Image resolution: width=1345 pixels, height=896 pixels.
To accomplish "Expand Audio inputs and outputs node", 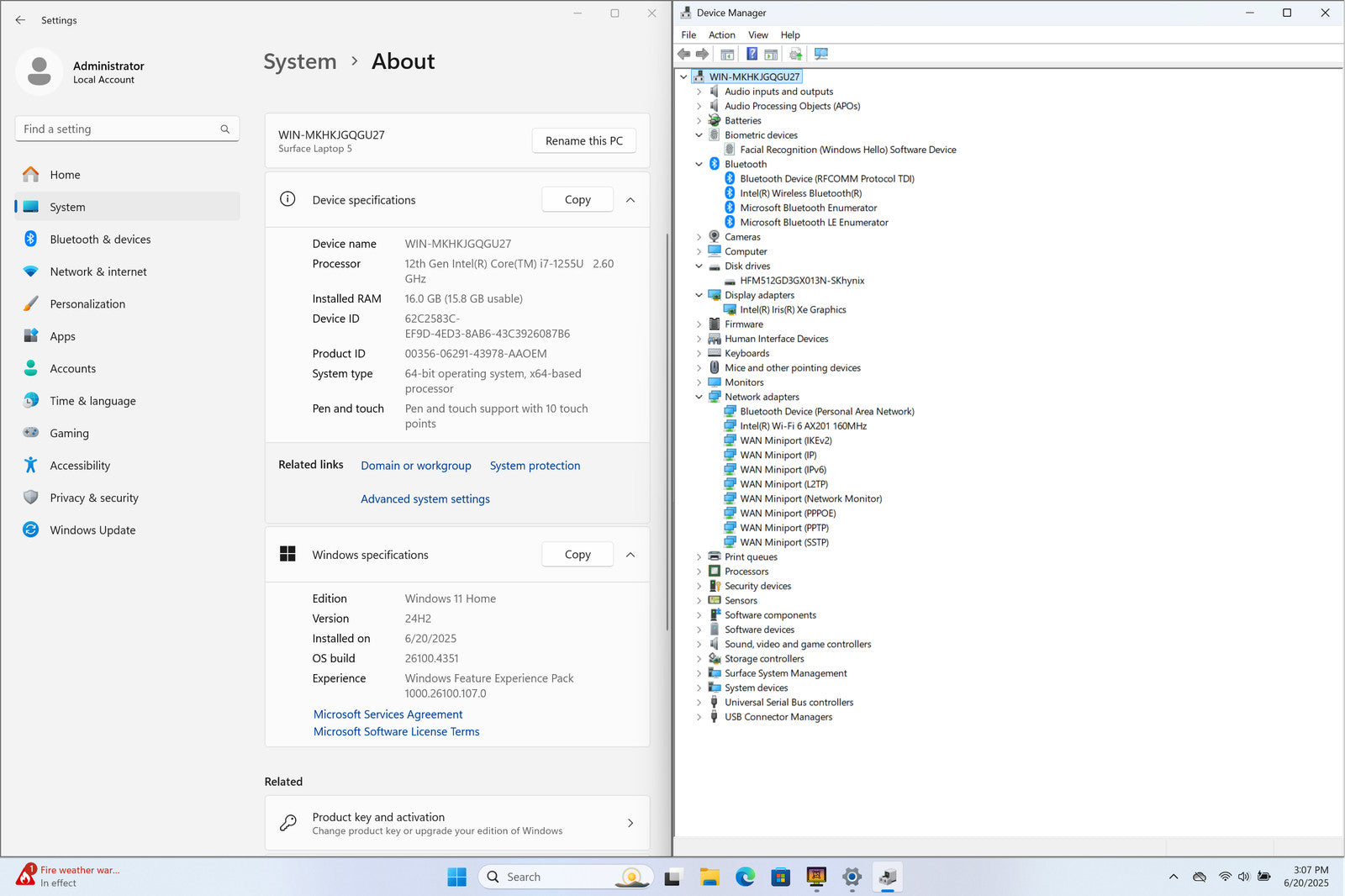I will pos(699,92).
